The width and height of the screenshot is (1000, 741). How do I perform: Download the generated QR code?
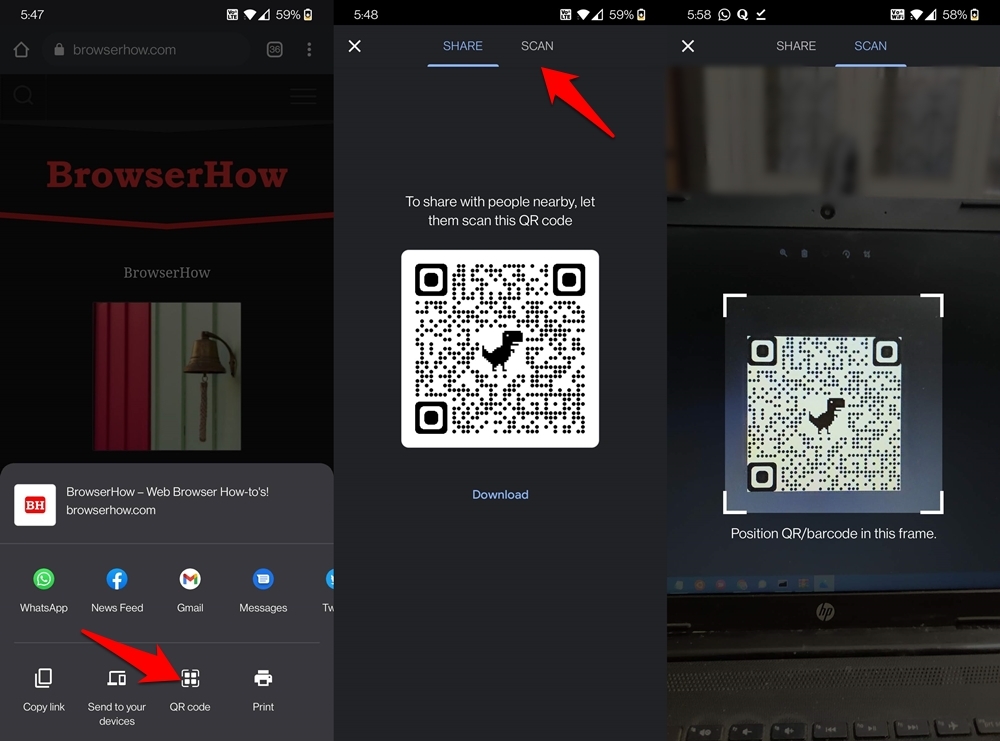pyautogui.click(x=500, y=494)
